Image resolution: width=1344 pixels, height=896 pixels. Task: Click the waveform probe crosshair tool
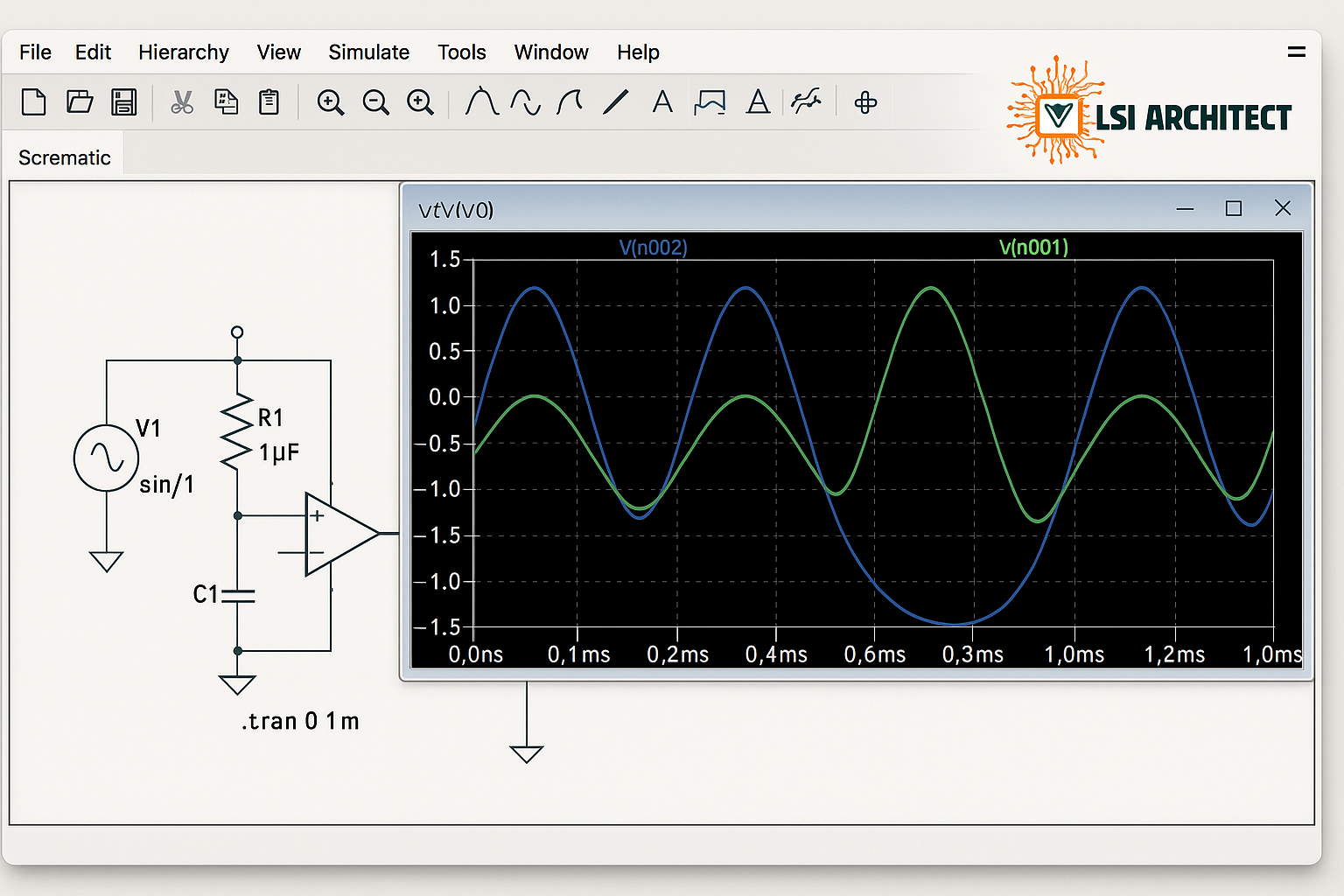point(864,102)
